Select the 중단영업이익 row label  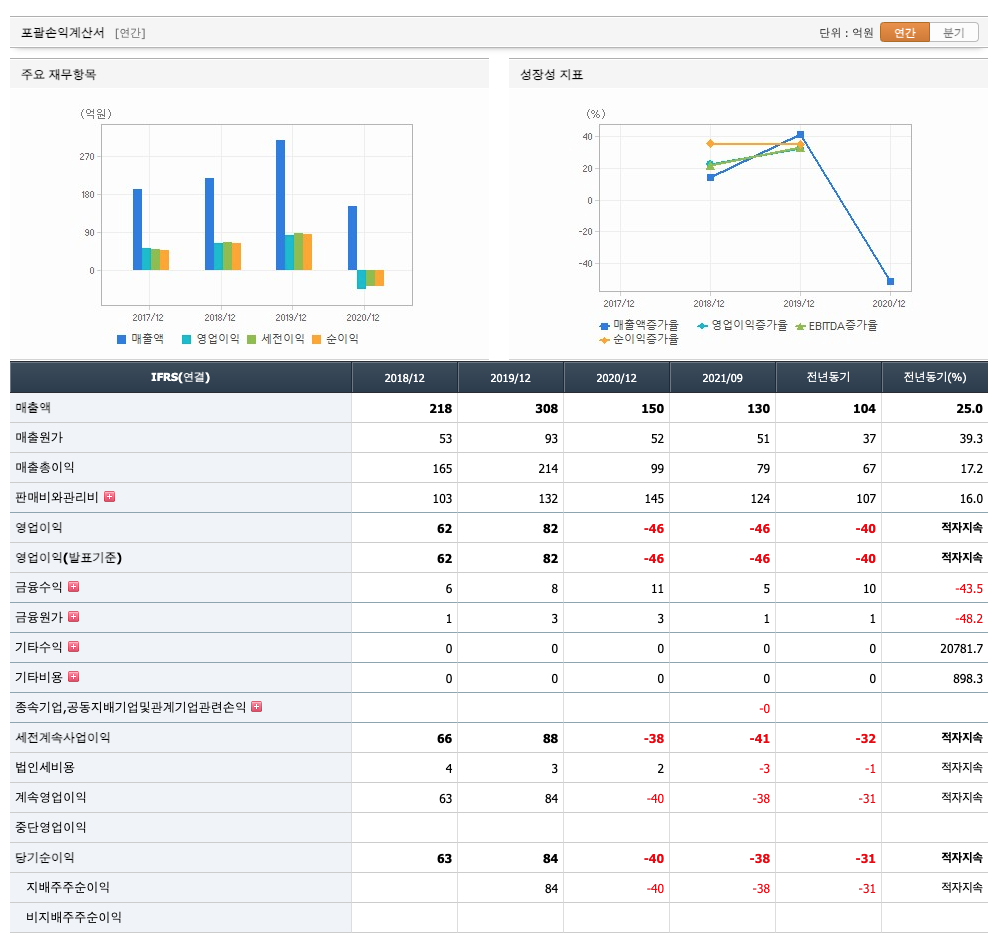[x=50, y=827]
